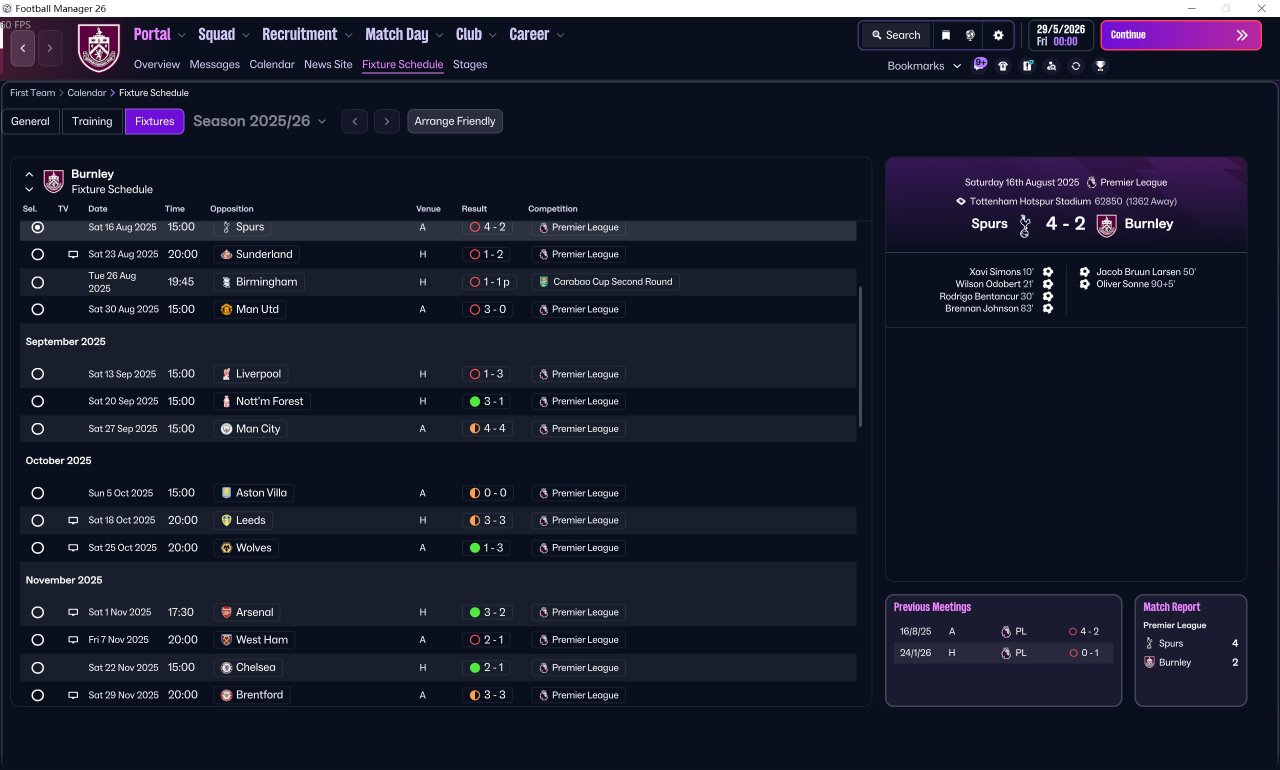Screen dimensions: 1280x770
Task: Open the settings gear icon in top bar
Action: (998, 35)
